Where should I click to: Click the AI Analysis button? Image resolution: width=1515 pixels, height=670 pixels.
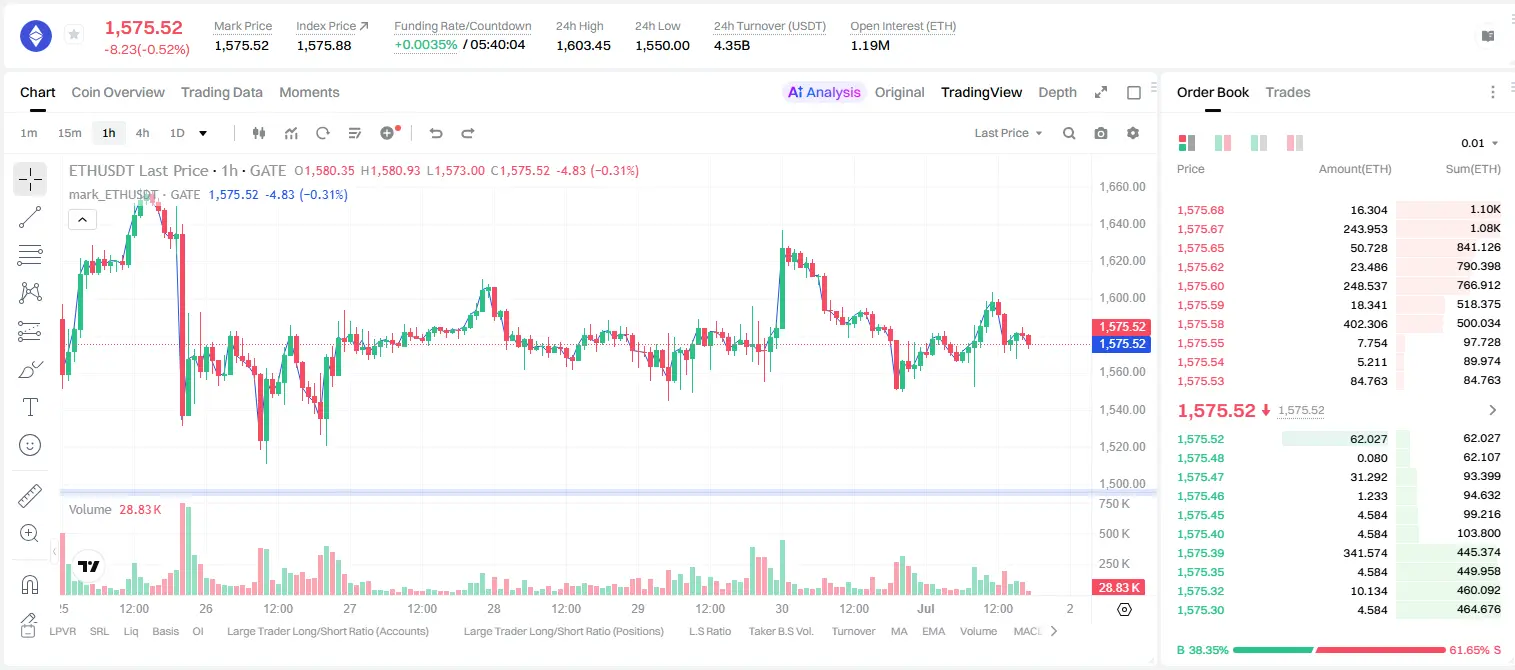(824, 92)
